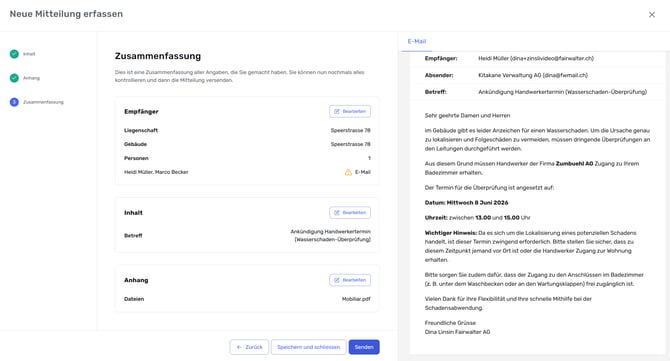Click the Betreff value Ankündigung Handwerkertermin in Inhalt card
The width and height of the screenshot is (670, 361).
coord(330,235)
